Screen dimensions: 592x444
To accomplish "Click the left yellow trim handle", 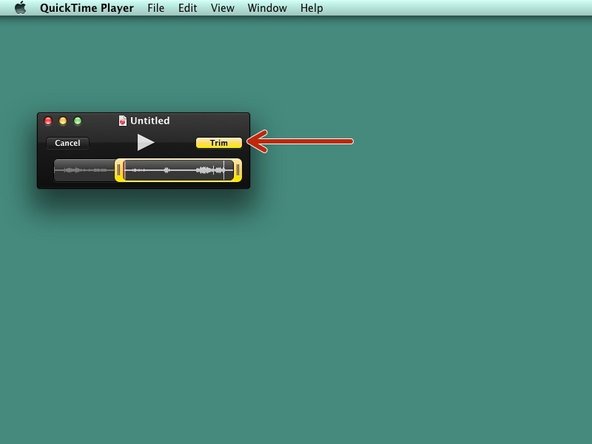I will (x=119, y=170).
